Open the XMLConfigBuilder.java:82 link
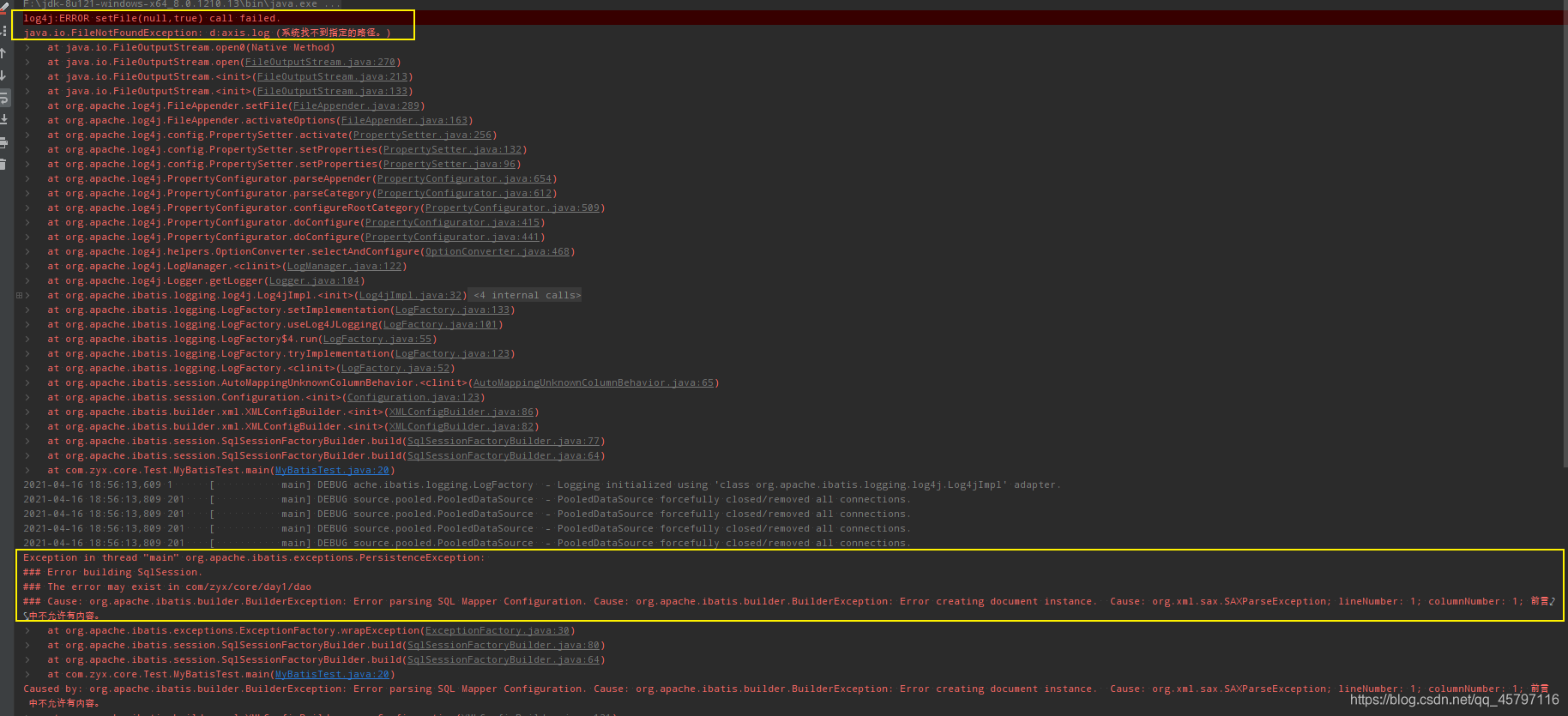The width and height of the screenshot is (1568, 716). point(461,427)
